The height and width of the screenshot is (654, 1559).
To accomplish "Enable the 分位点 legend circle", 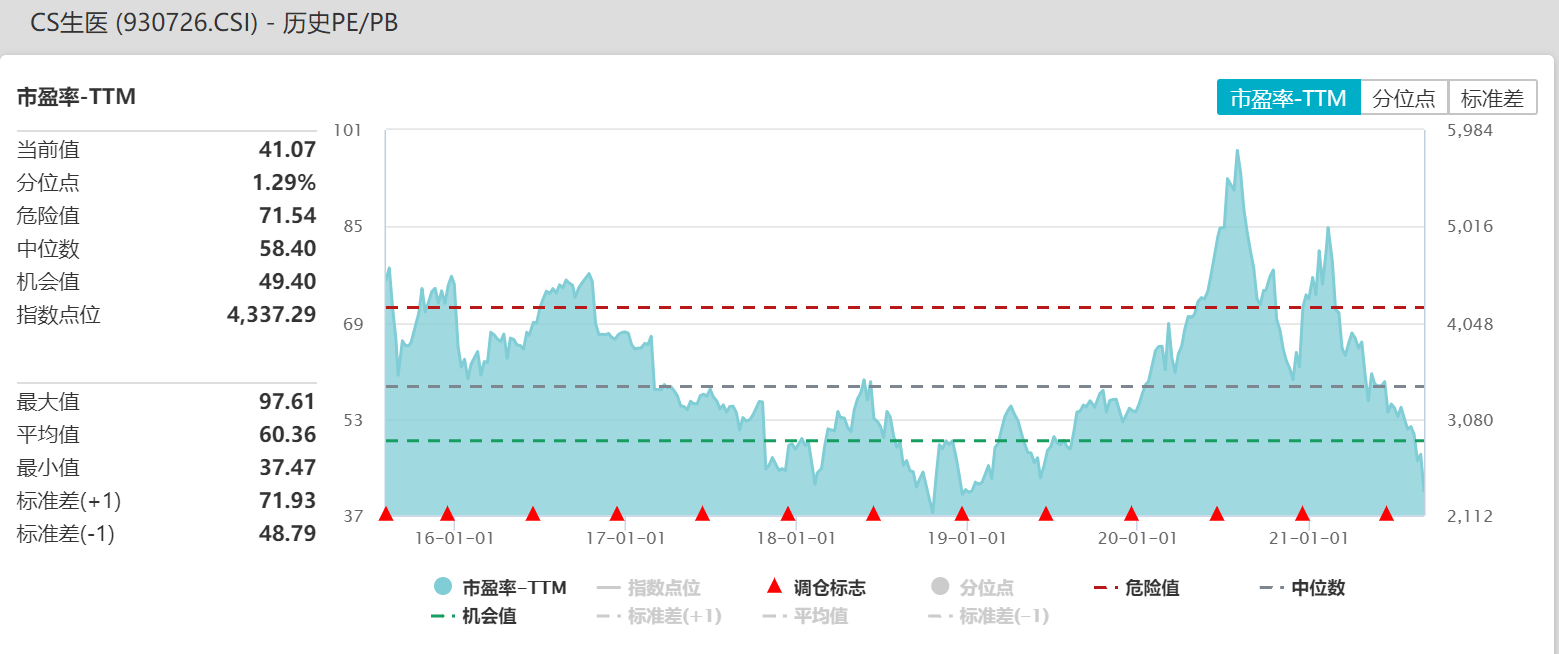I will point(971,587).
